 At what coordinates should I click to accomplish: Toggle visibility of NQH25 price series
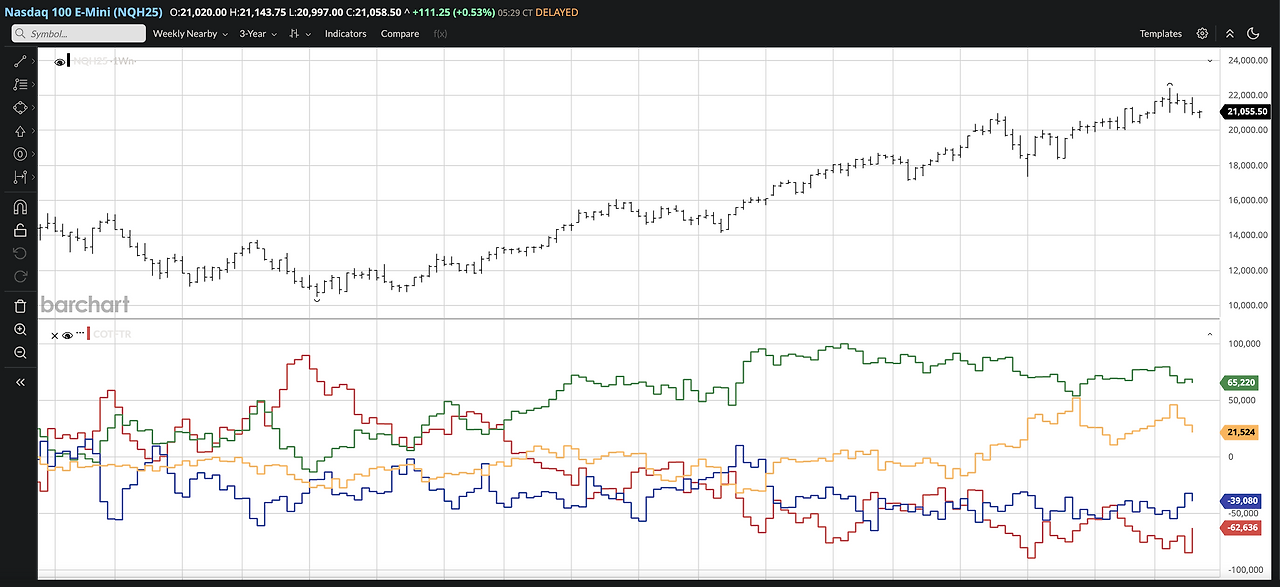tap(59, 62)
